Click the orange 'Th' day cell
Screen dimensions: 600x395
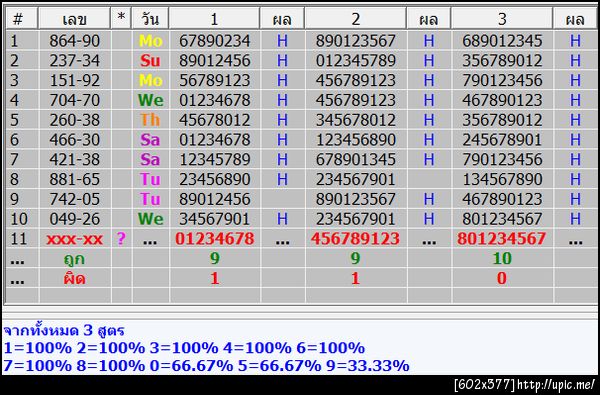150,120
